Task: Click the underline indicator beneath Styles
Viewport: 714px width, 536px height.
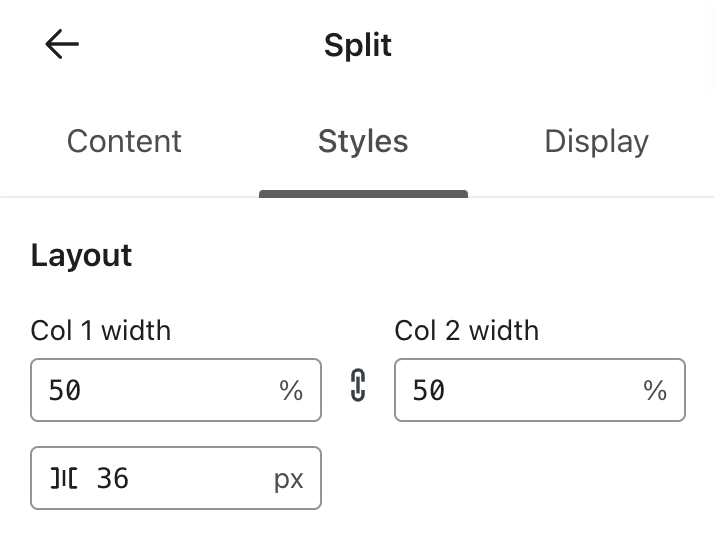Action: (363, 194)
